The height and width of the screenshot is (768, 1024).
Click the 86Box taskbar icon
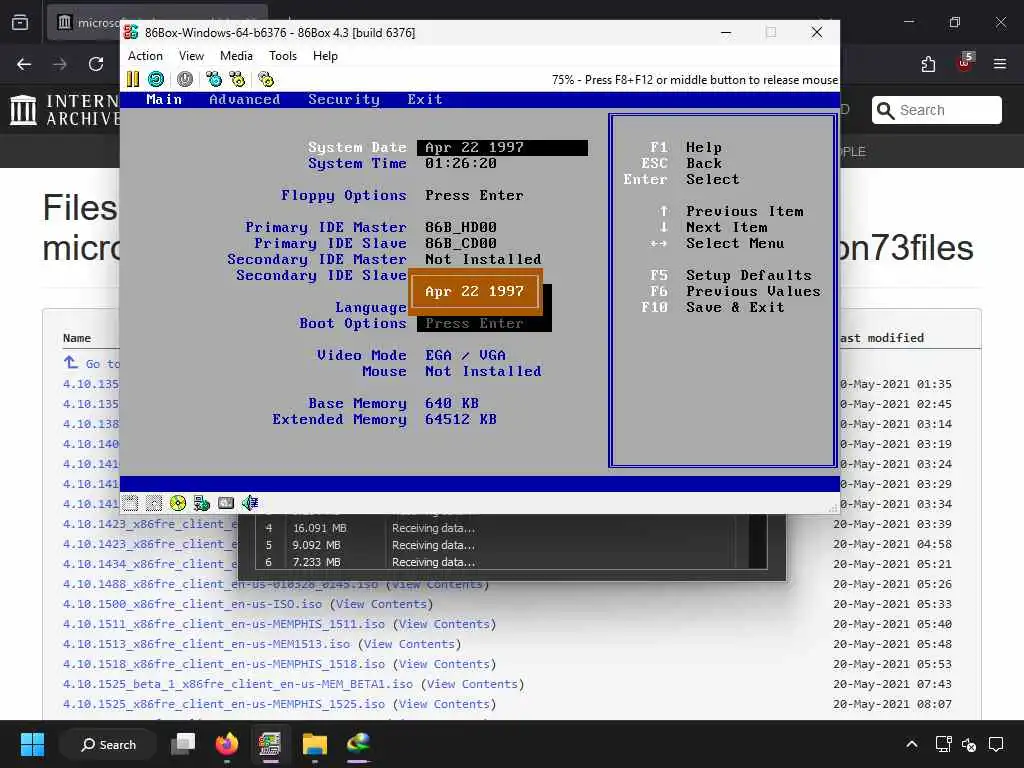tap(270, 744)
